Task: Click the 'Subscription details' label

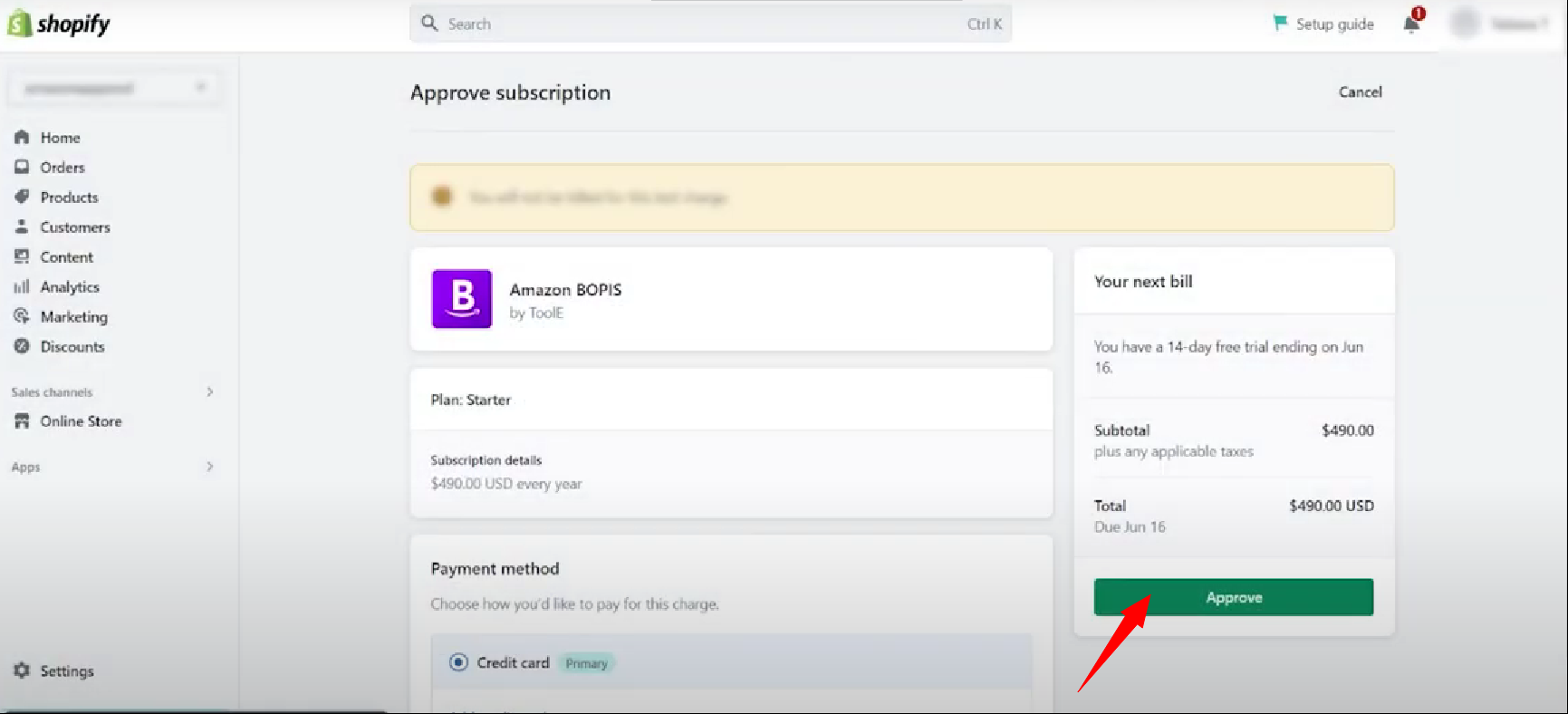Action: pos(486,460)
